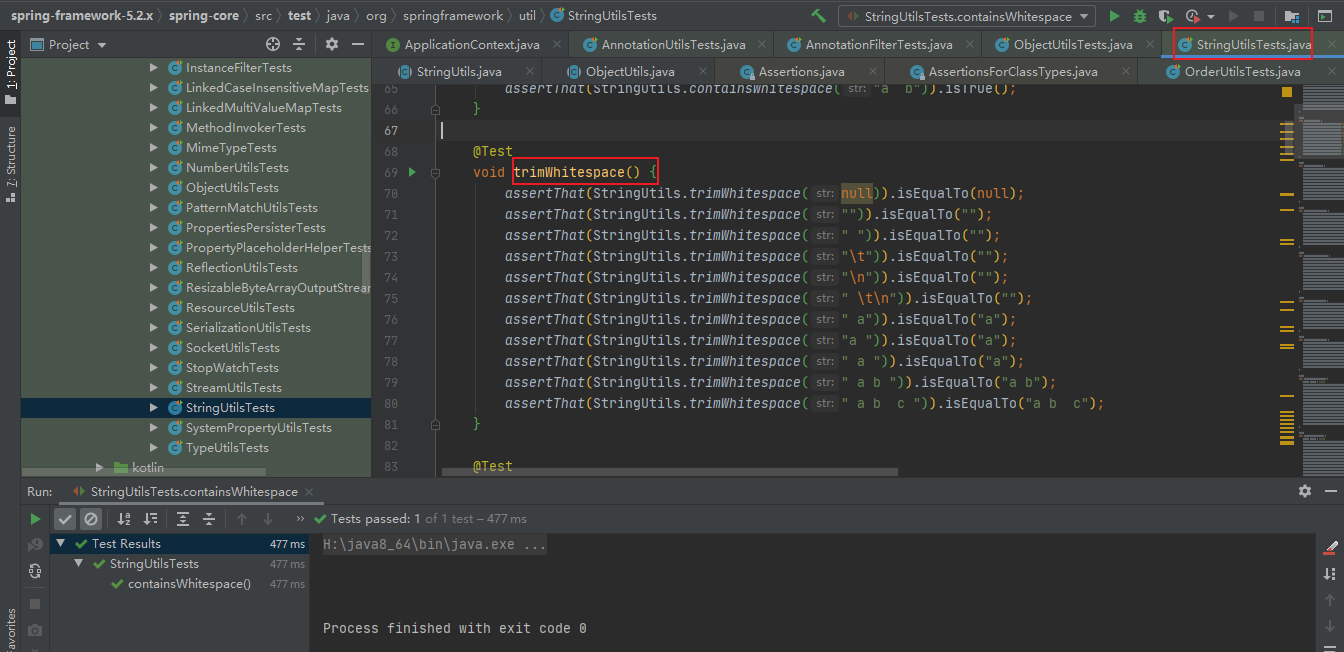This screenshot has width=1344, height=652.
Task: Open Project panel gear settings
Action: point(332,44)
